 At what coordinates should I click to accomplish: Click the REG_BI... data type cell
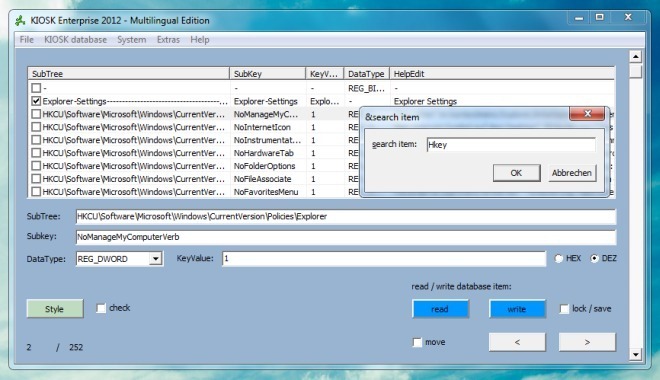pos(366,88)
